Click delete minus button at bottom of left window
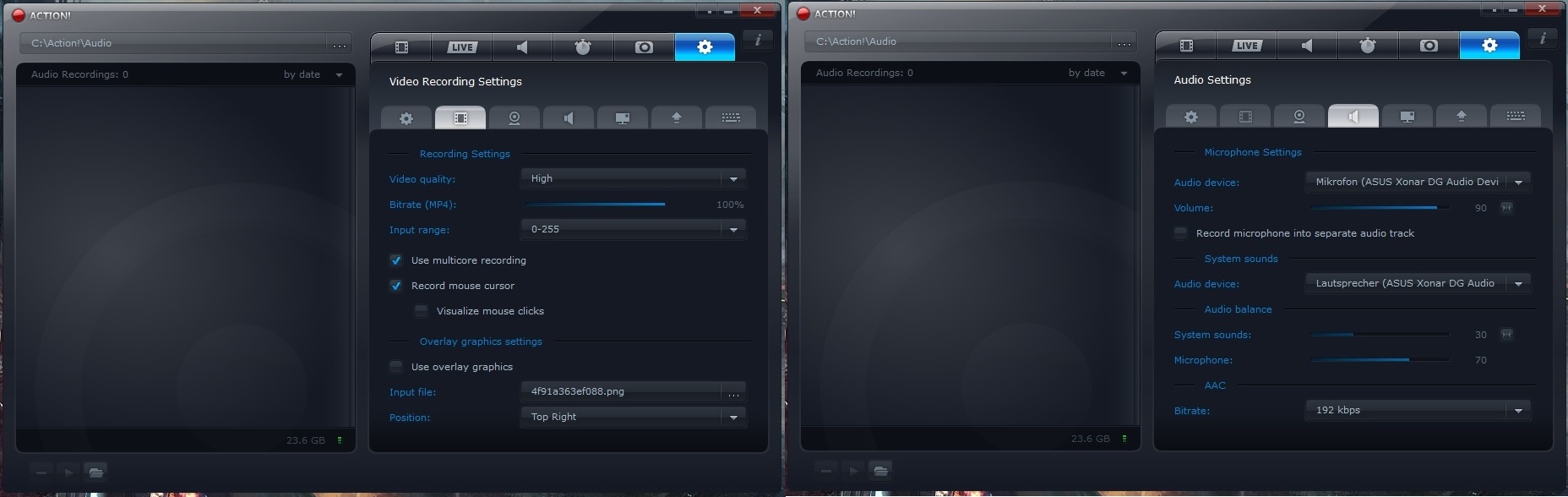This screenshot has height=497, width=1568. pyautogui.click(x=41, y=472)
